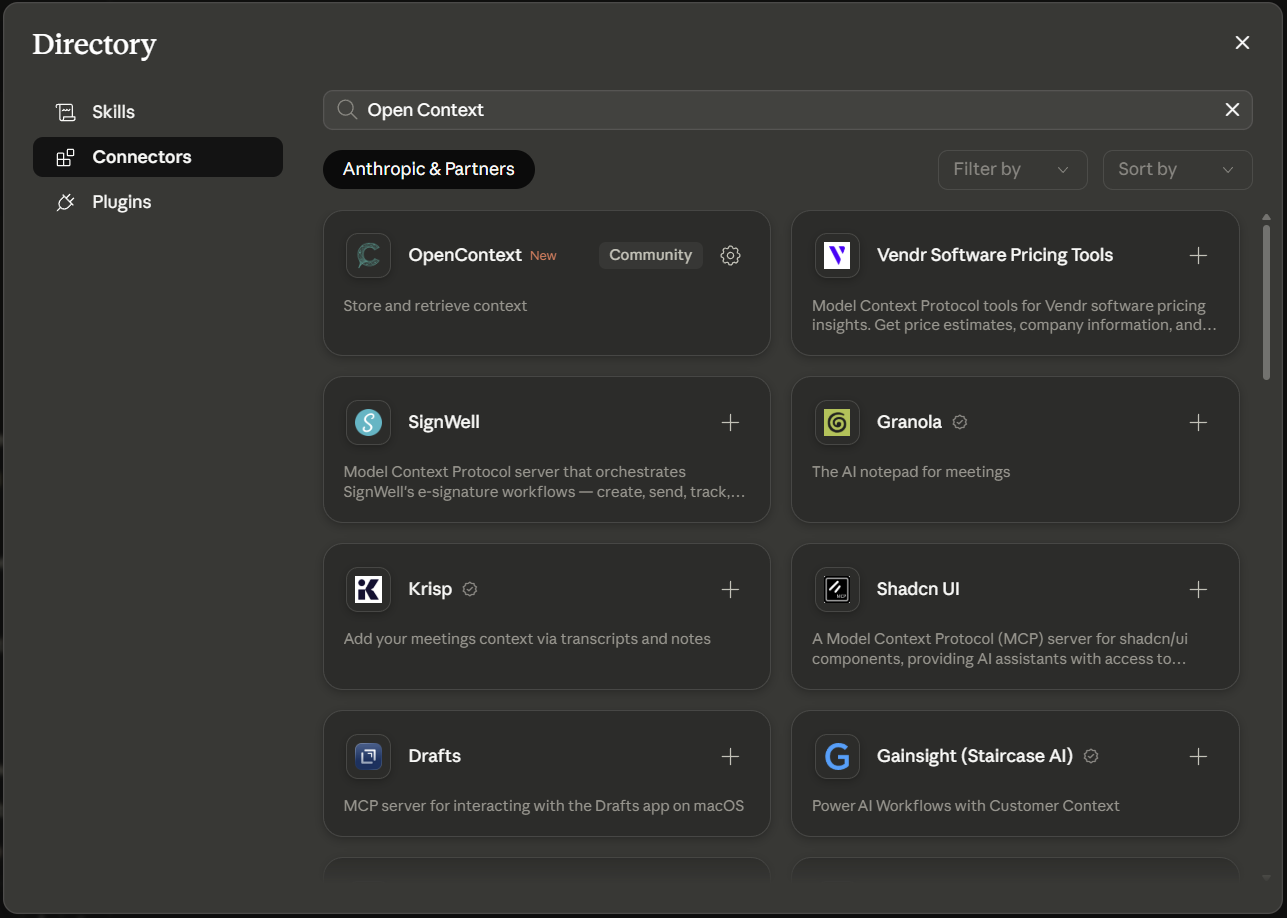Click the Community tag on OpenContext
Image resolution: width=1287 pixels, height=918 pixels.
click(651, 255)
